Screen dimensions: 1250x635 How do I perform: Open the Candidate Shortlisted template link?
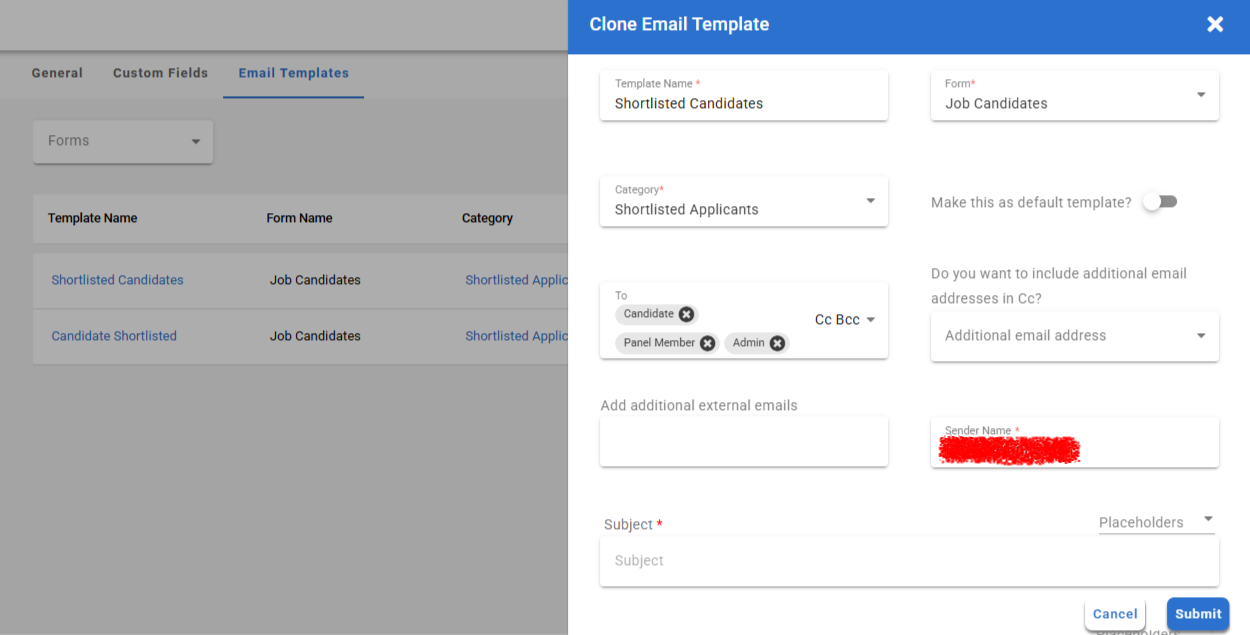coord(114,336)
